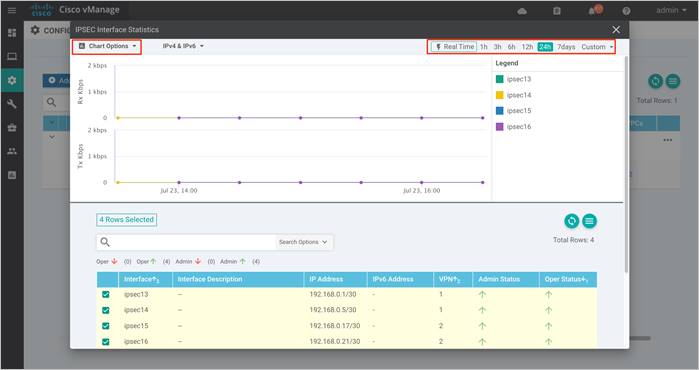Image resolution: width=699 pixels, height=370 pixels.
Task: Filter by Oper down arrow
Action: pyautogui.click(x=114, y=261)
